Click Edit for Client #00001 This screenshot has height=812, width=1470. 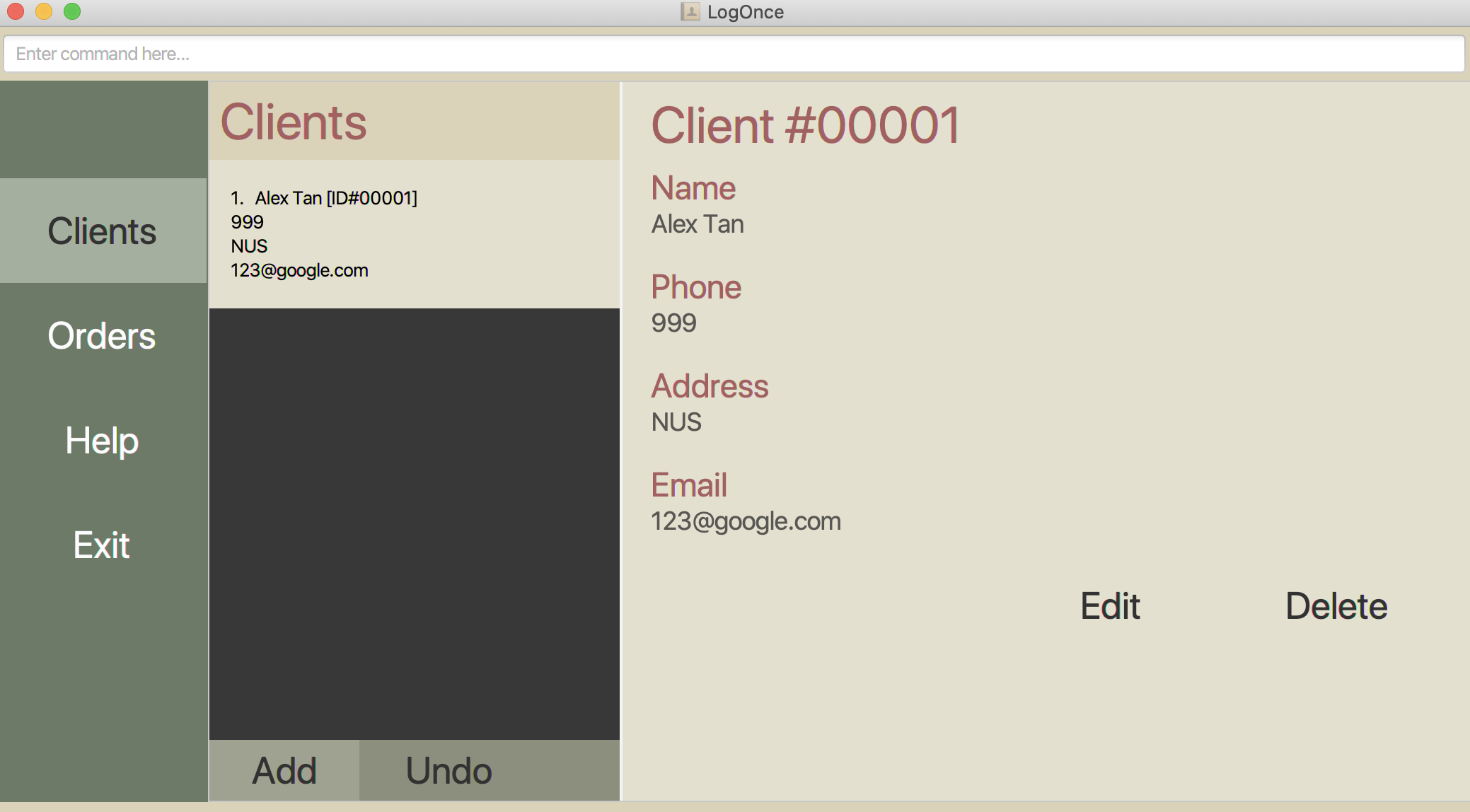1110,606
